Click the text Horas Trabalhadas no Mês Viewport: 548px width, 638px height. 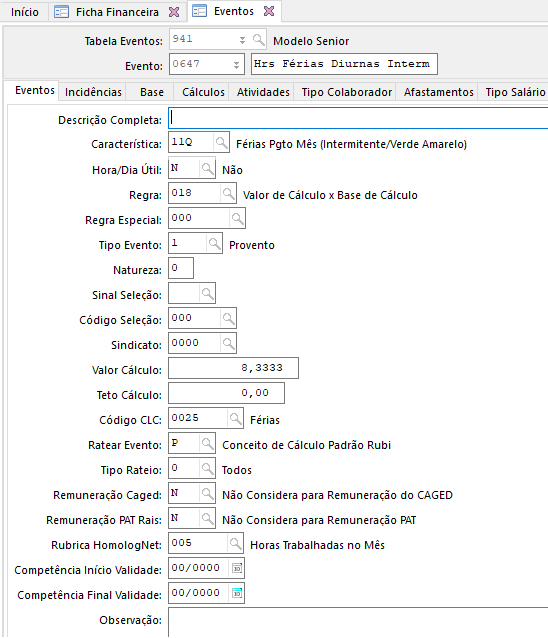click(317, 545)
